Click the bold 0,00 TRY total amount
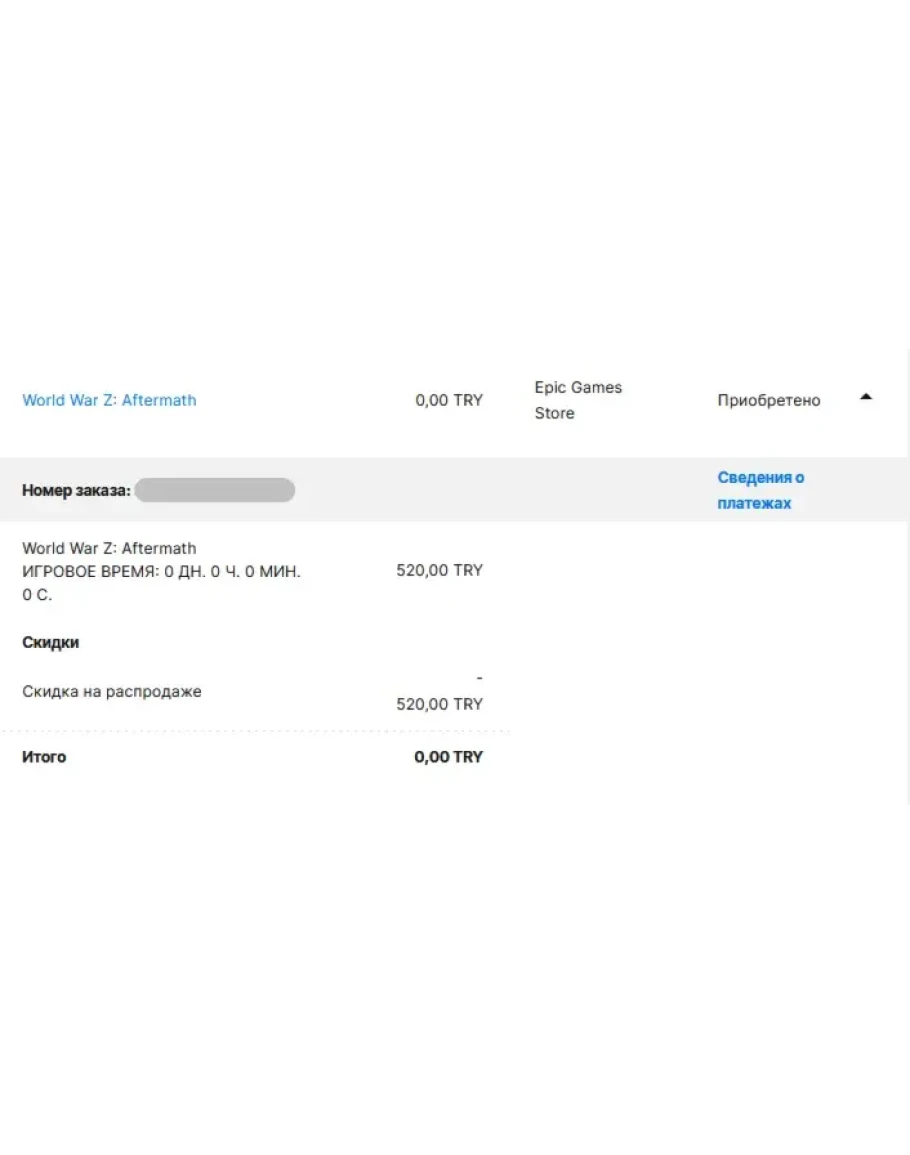Viewport: 910px width, 1155px height. [448, 757]
